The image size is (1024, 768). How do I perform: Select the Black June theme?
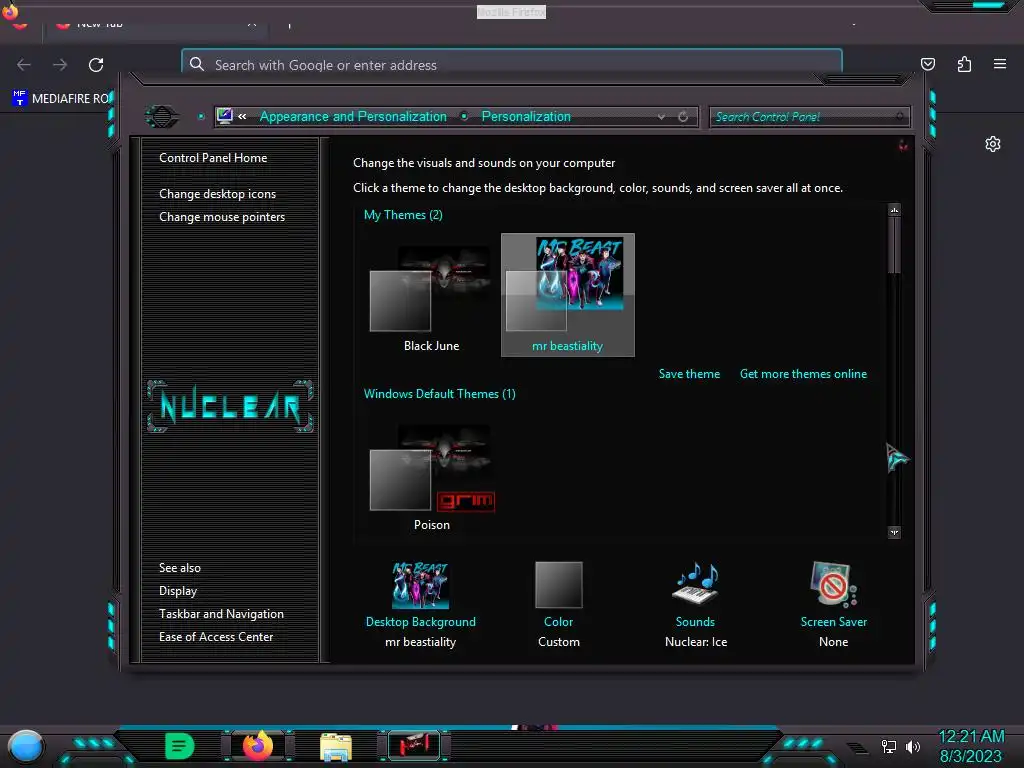click(x=431, y=296)
